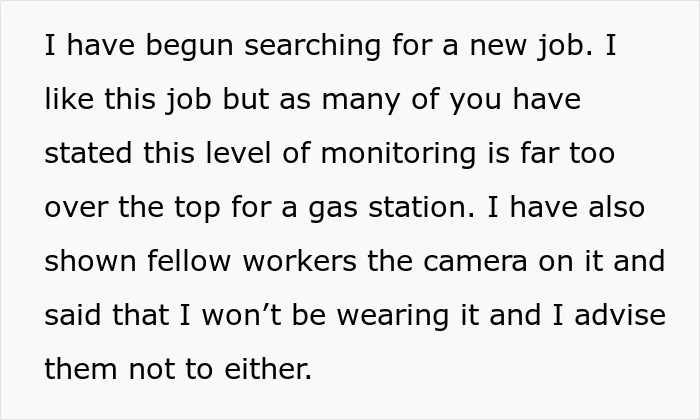The height and width of the screenshot is (420, 700).
Task: Click the word "also" ending fourth line
Action: click(617, 207)
